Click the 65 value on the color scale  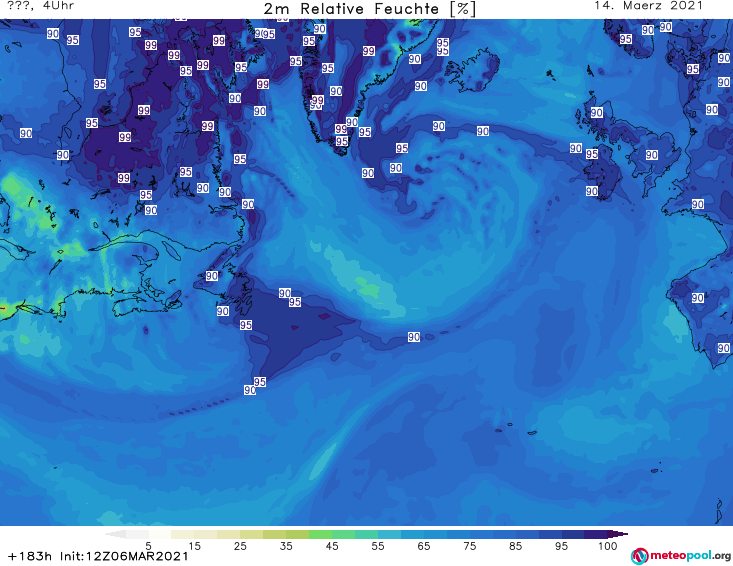[x=424, y=546]
